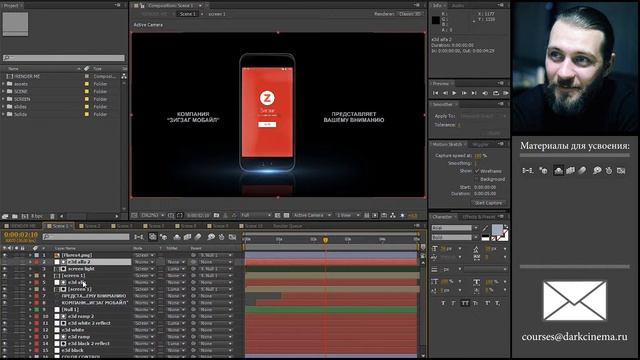Open the Full resolution dropdown in viewer
This screenshot has height=360, width=640.
[x=256, y=215]
